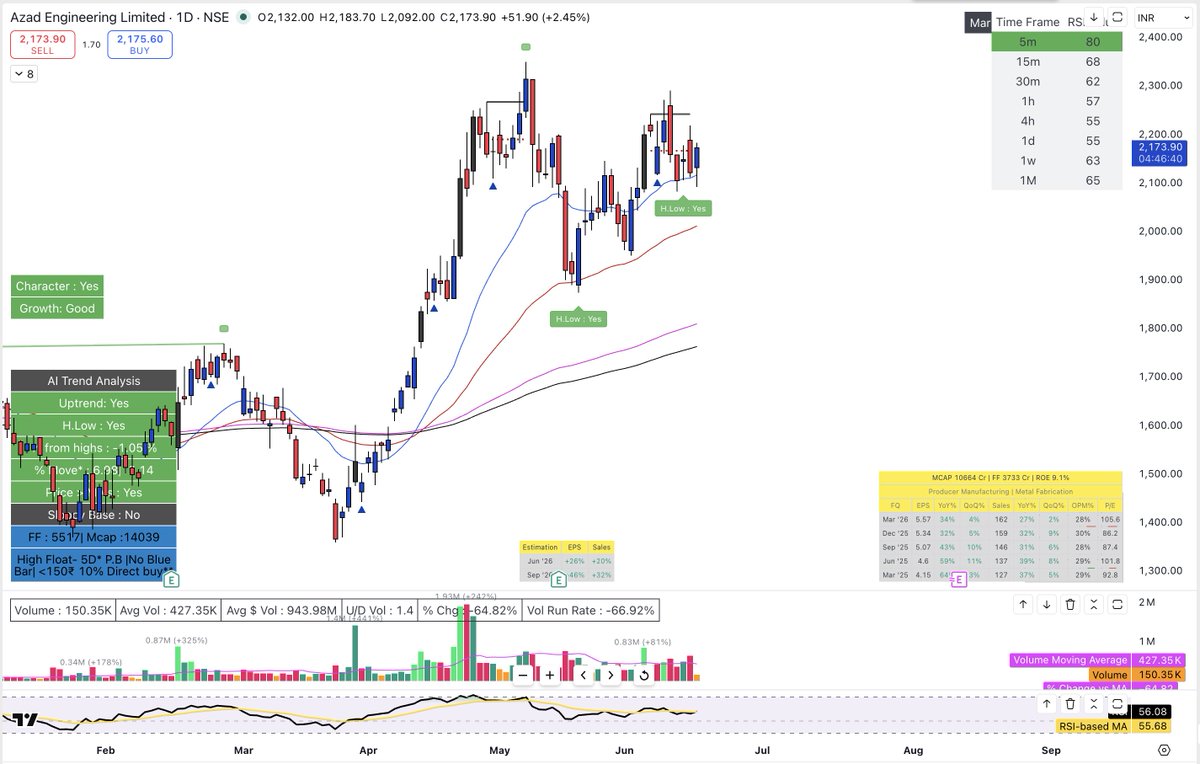Screen dimensions: 1200x764
Task: Click the 4h row with RSI 55
Action: (1057, 120)
